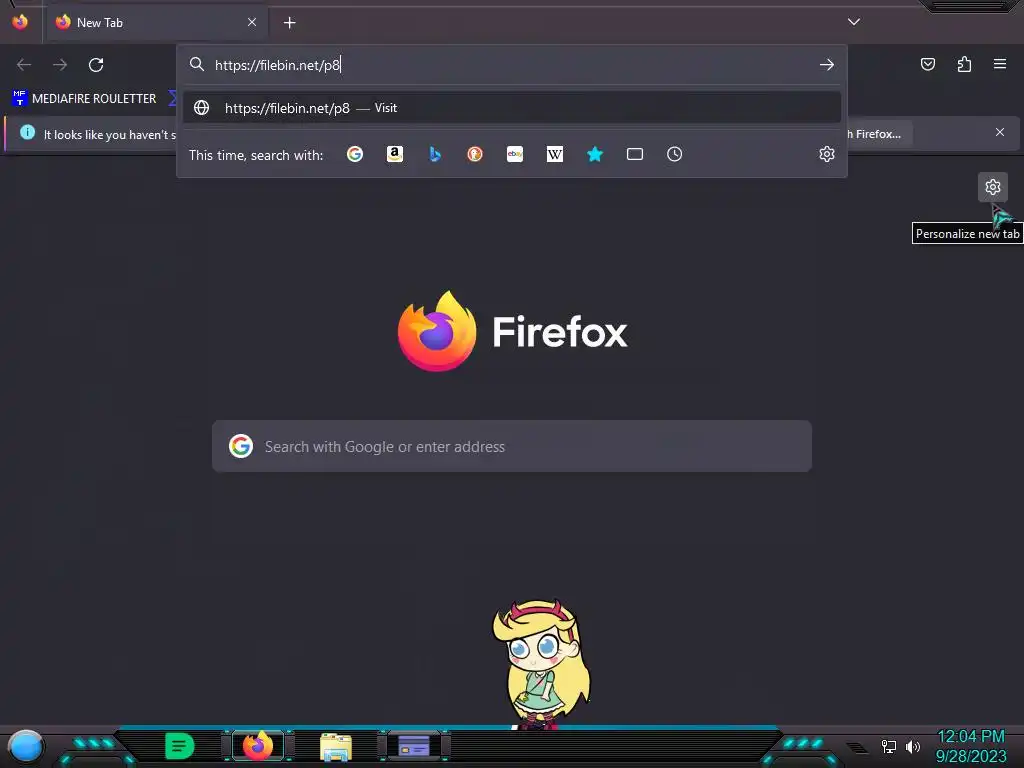Screen dimensions: 1024x768
Task: Expand the list all tabs chevron
Action: point(854,22)
